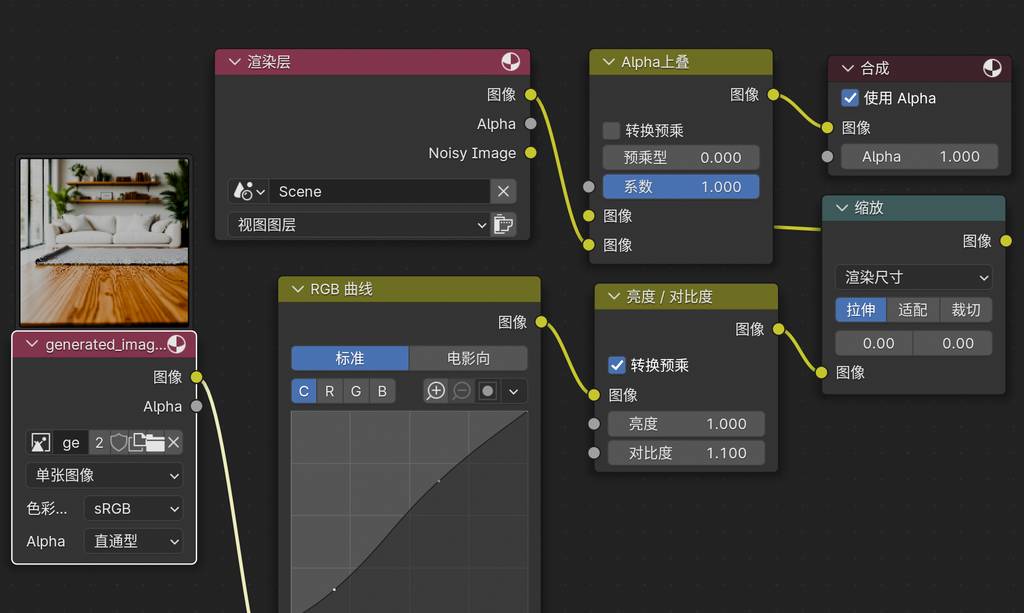The height and width of the screenshot is (613, 1024).
Task: Uncheck 使用 Alpha in the 合成 node
Action: click(x=850, y=98)
